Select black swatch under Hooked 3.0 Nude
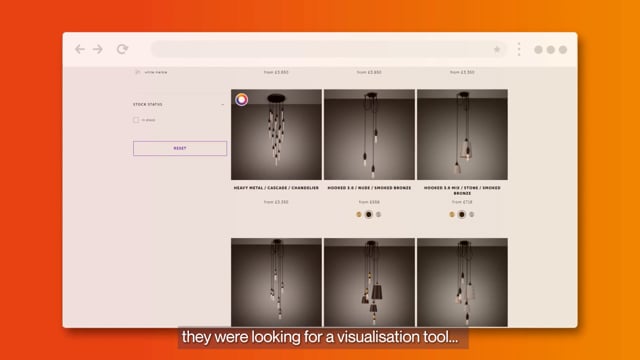Screen dimensions: 640x360 (x=369, y=214)
